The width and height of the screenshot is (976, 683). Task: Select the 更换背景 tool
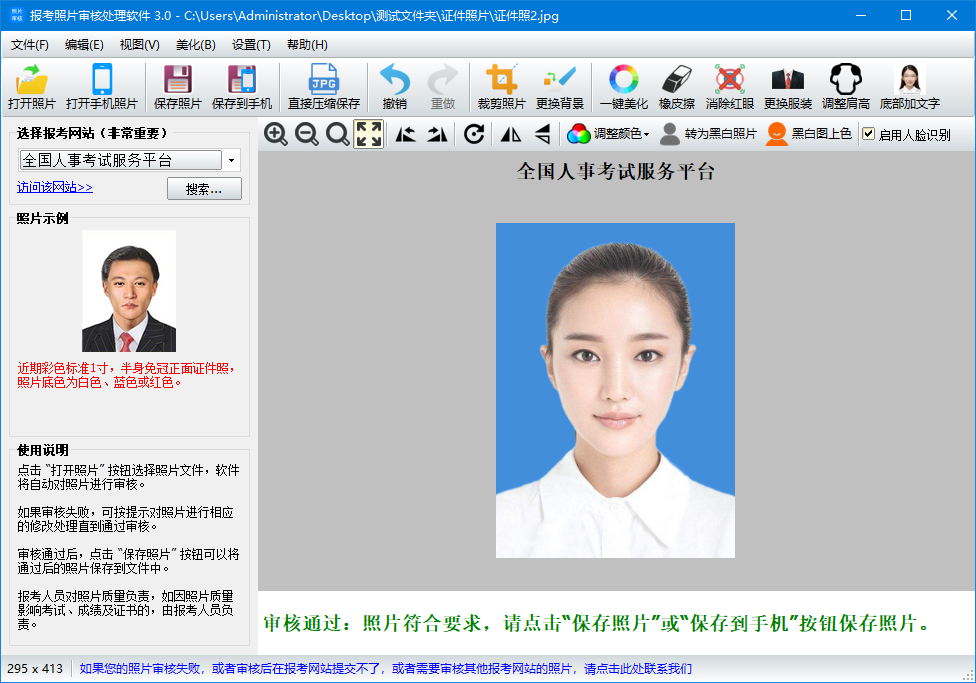[x=560, y=87]
